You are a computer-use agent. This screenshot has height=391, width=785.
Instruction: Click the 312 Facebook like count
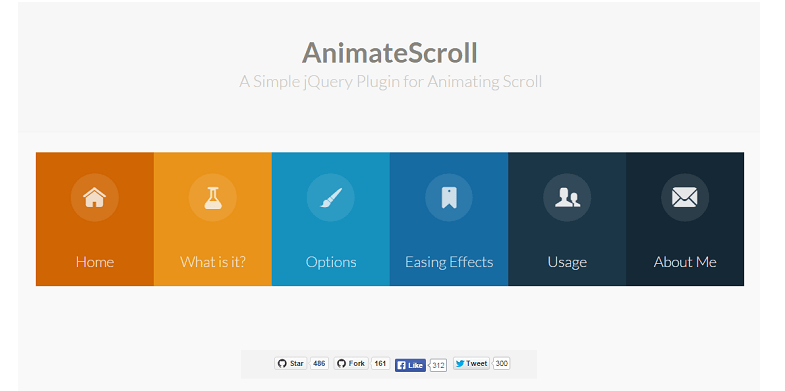(x=438, y=365)
